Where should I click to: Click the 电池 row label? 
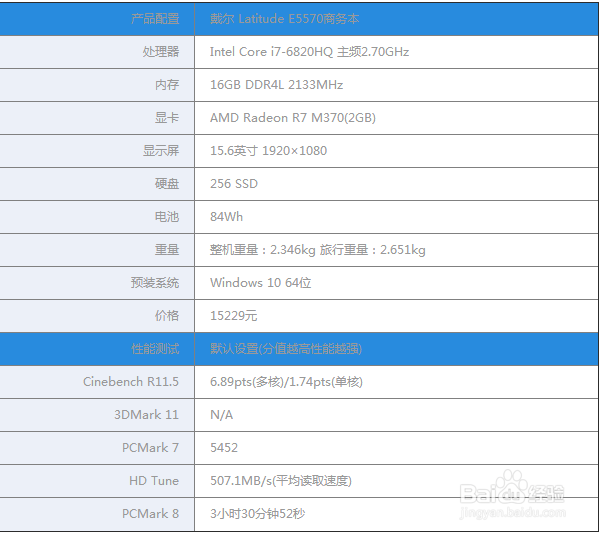coord(167,217)
